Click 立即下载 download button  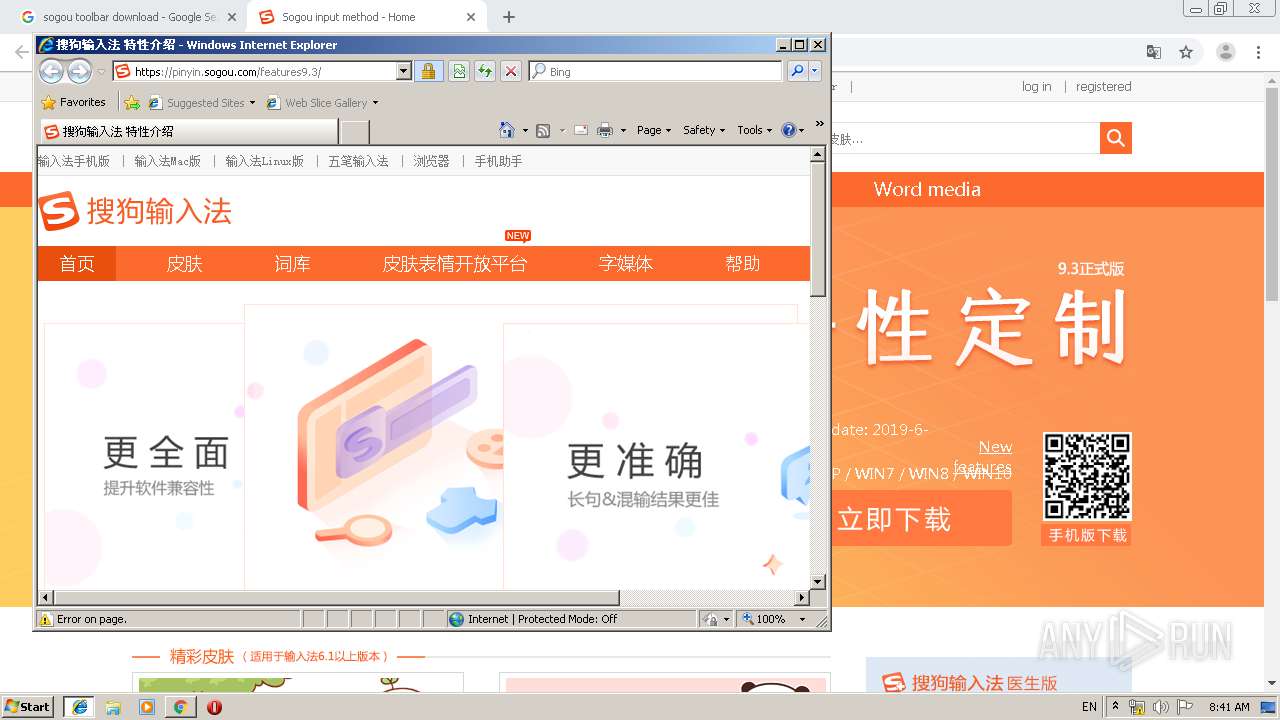coord(921,518)
